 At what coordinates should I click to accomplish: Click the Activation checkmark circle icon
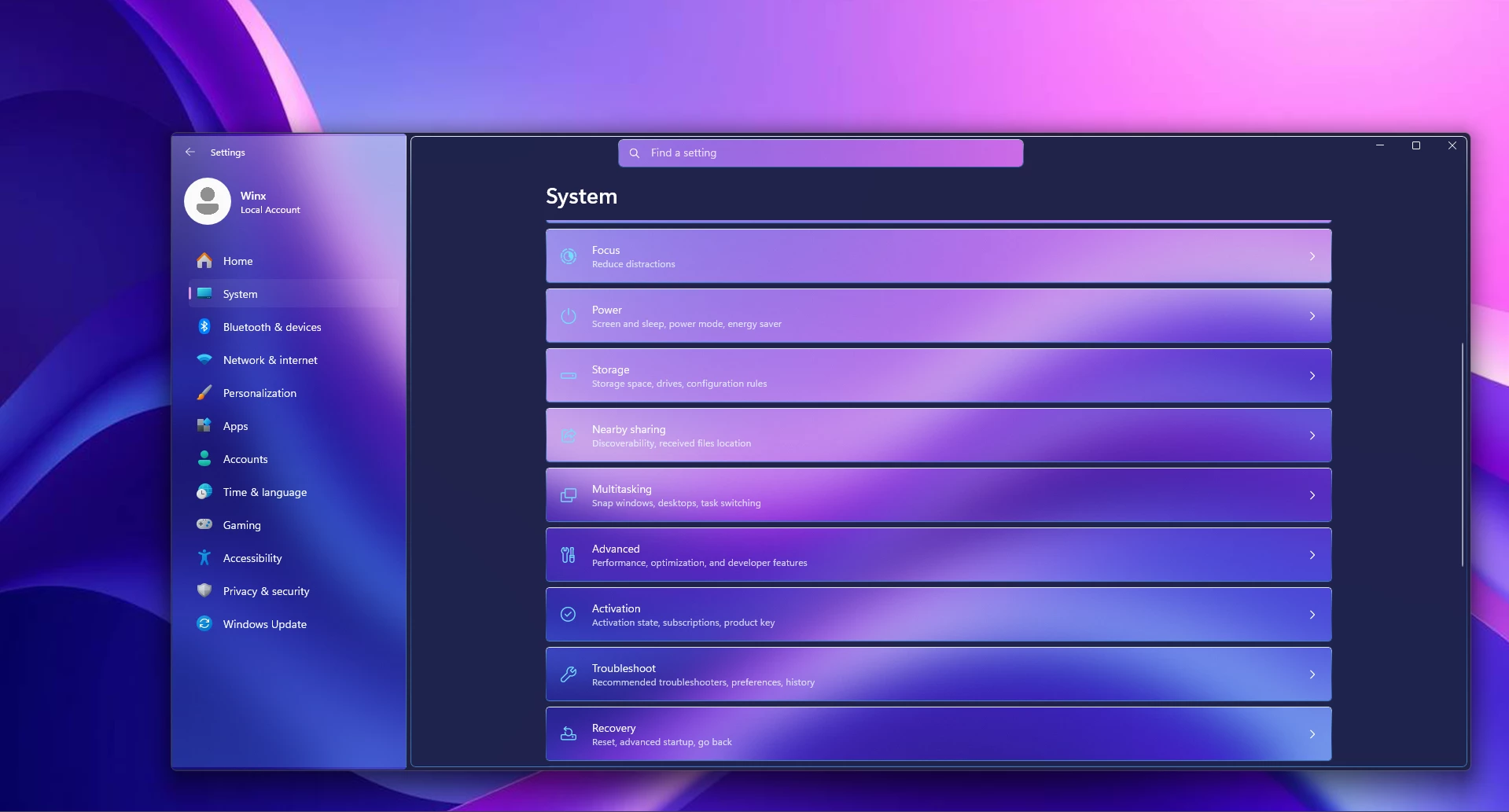coord(569,615)
